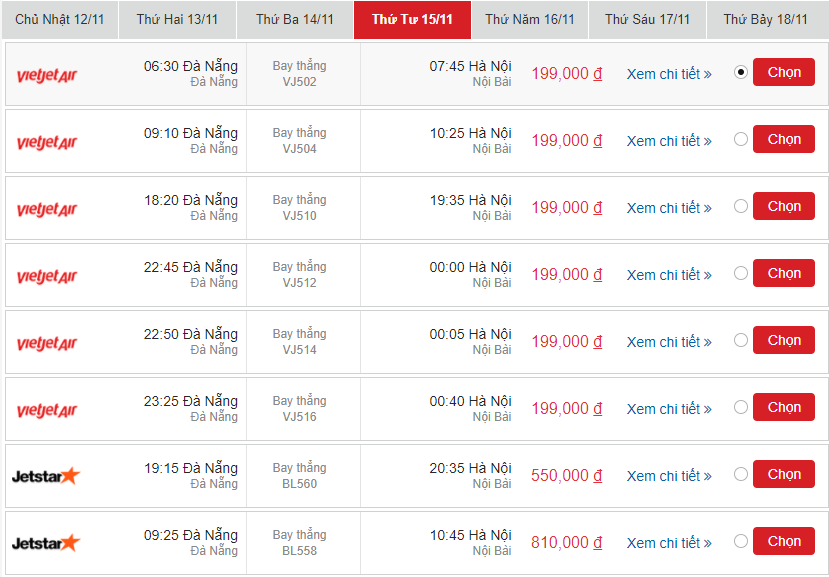Screen dimensions: 829x577
Task: Choose the 09:10 VJ504 flight with Chọn
Action: 784,139
